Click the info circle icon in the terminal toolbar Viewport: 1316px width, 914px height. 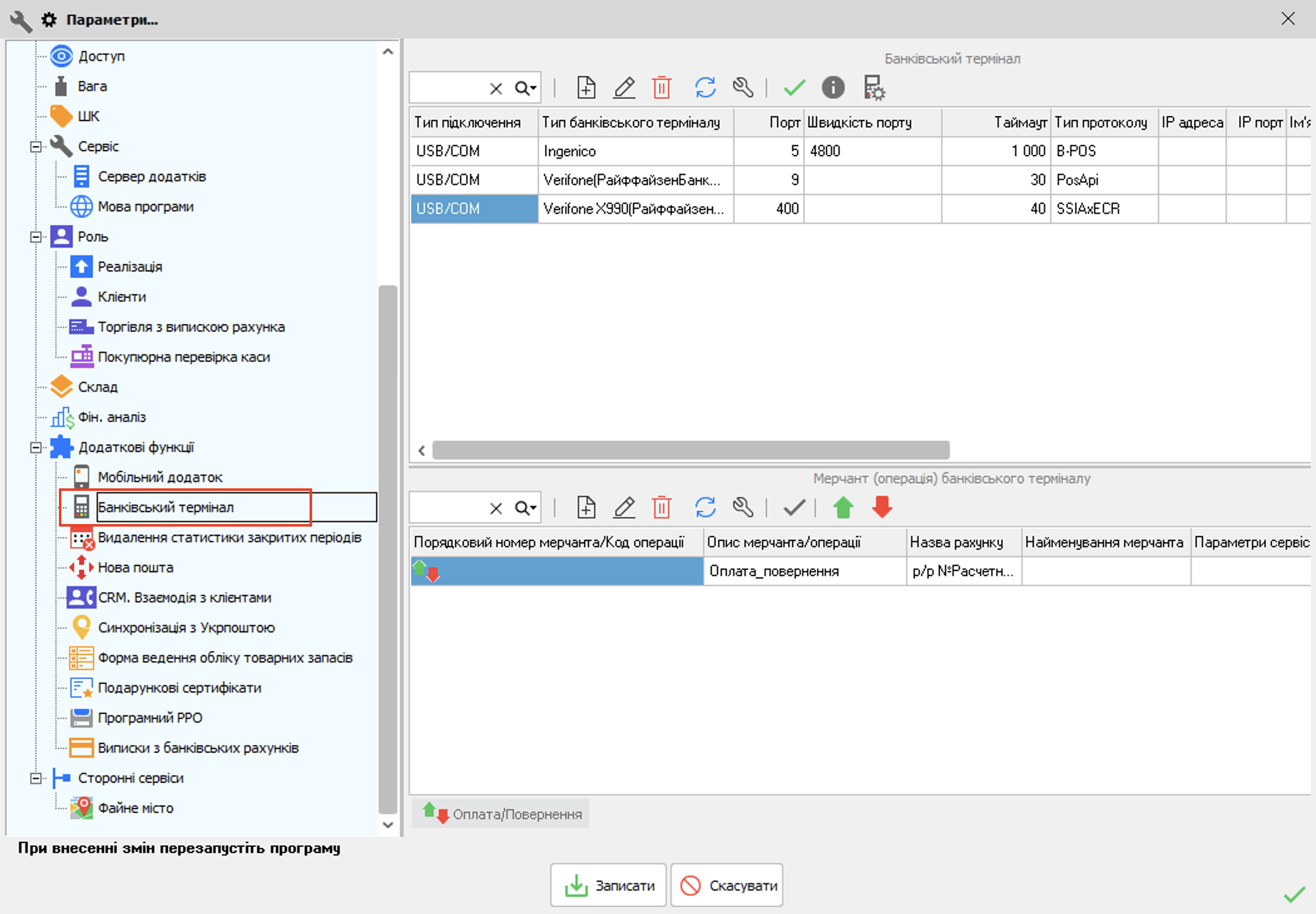pyautogui.click(x=833, y=88)
